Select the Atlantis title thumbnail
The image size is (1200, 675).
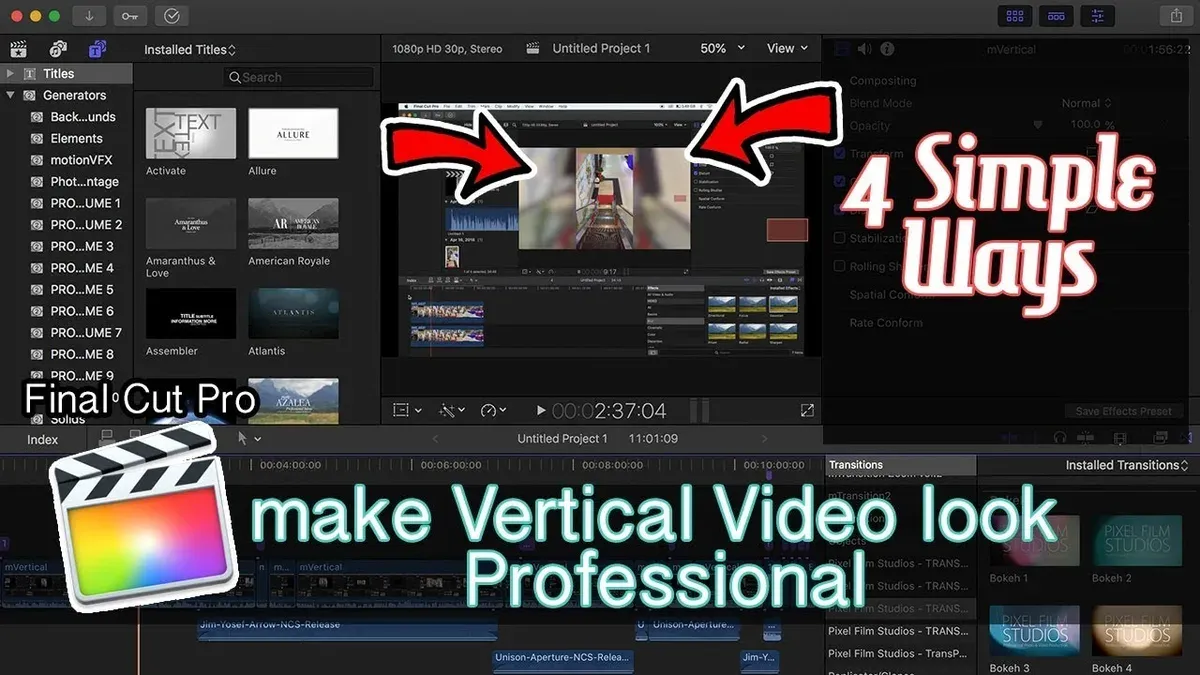pyautogui.click(x=293, y=313)
